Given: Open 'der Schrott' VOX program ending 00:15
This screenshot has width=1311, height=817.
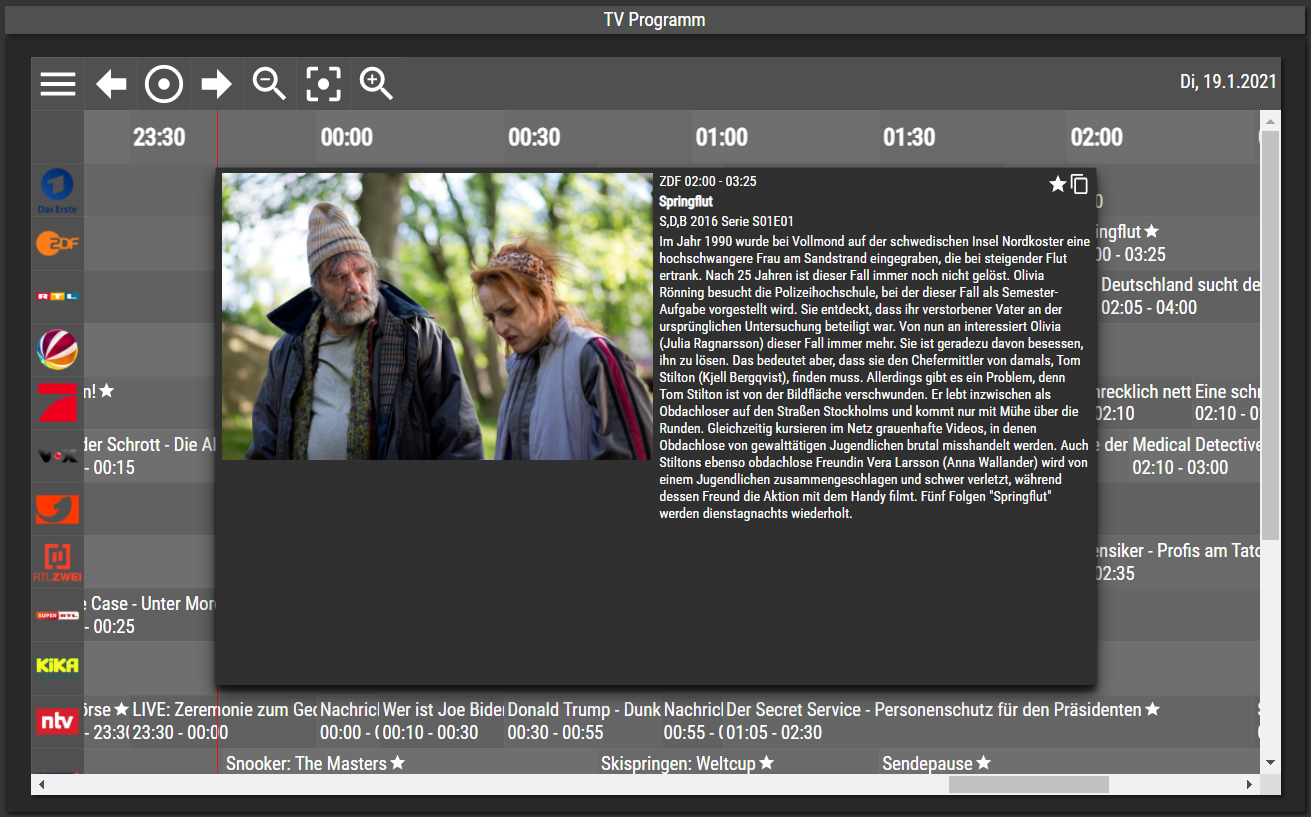Looking at the screenshot, I should [151, 455].
